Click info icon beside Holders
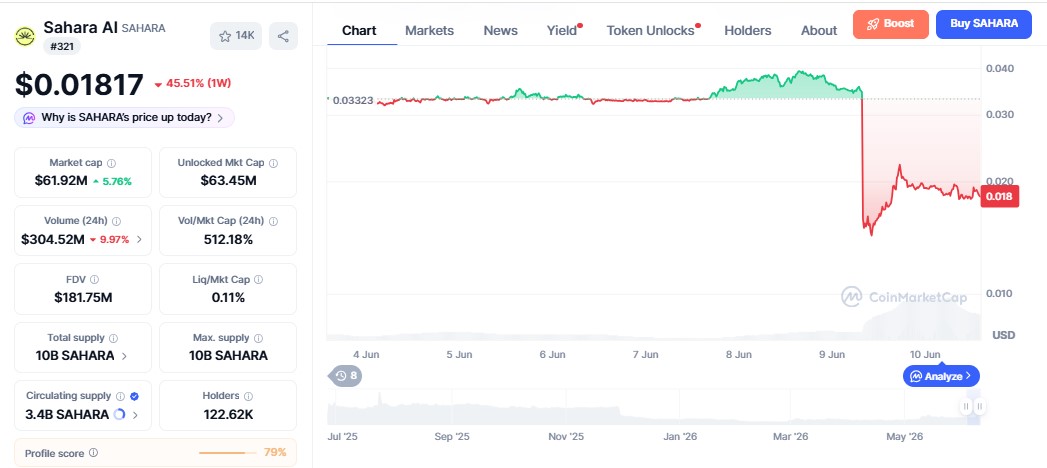 (x=248, y=396)
